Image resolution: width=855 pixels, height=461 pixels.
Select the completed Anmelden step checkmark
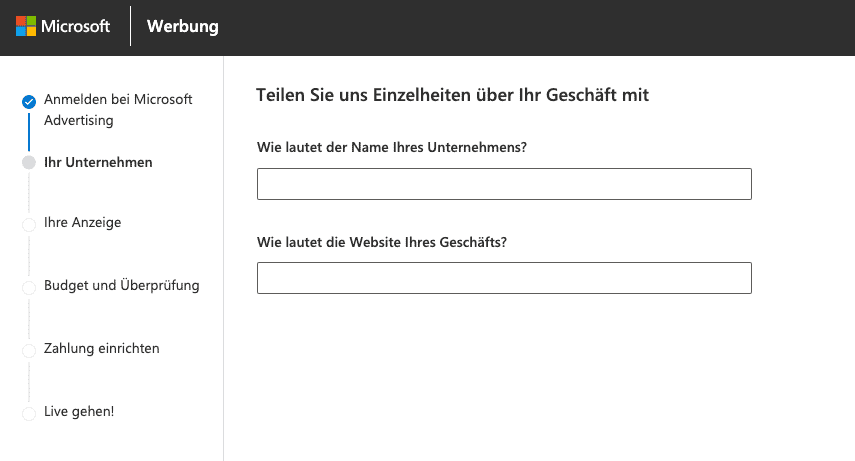pyautogui.click(x=29, y=102)
